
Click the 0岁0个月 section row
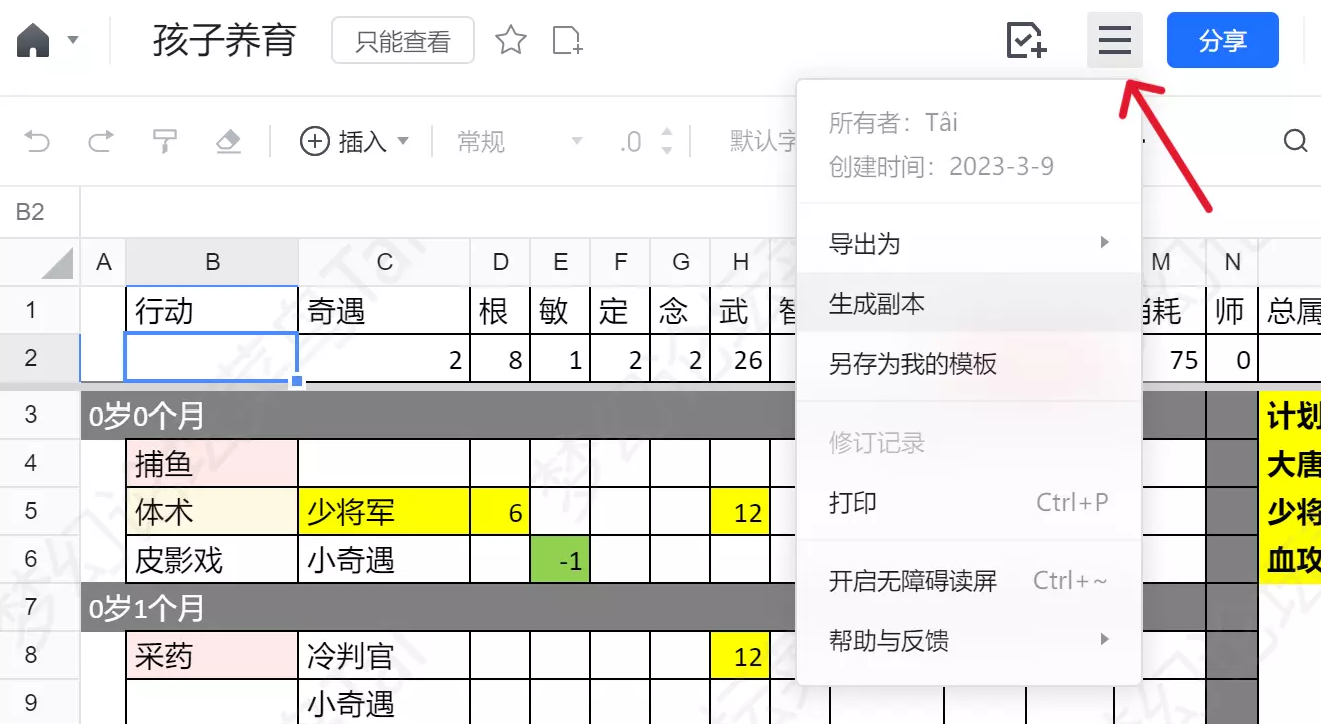point(439,415)
